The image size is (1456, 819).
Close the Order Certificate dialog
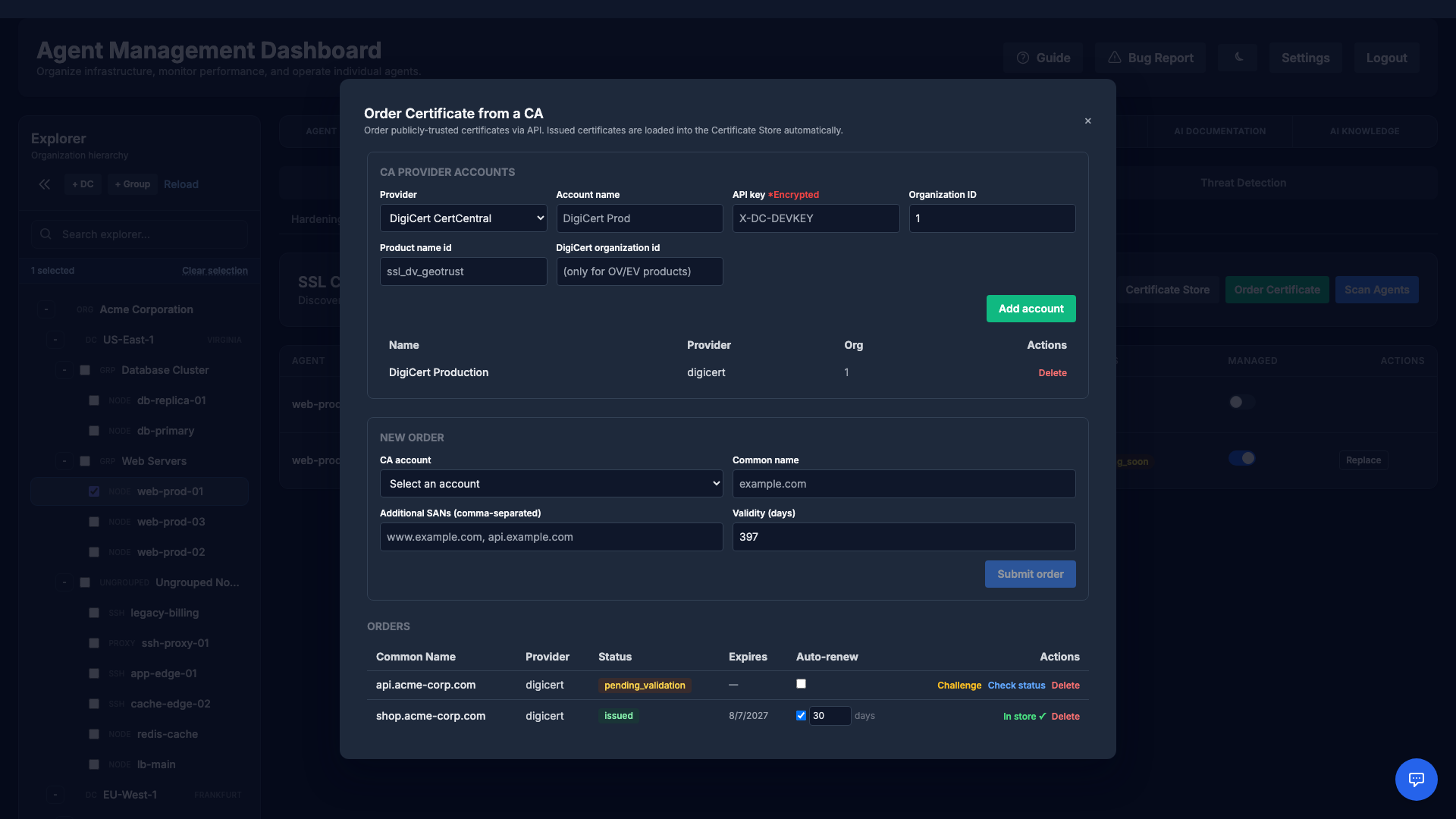coord(1087,121)
